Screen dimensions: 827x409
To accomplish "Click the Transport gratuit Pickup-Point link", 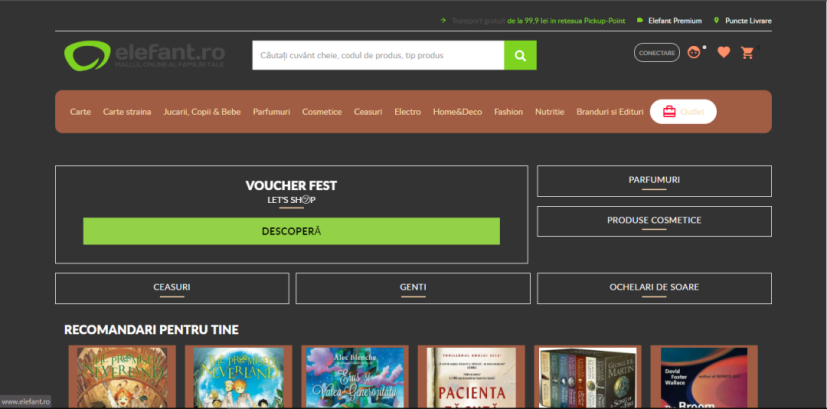I will click(538, 21).
